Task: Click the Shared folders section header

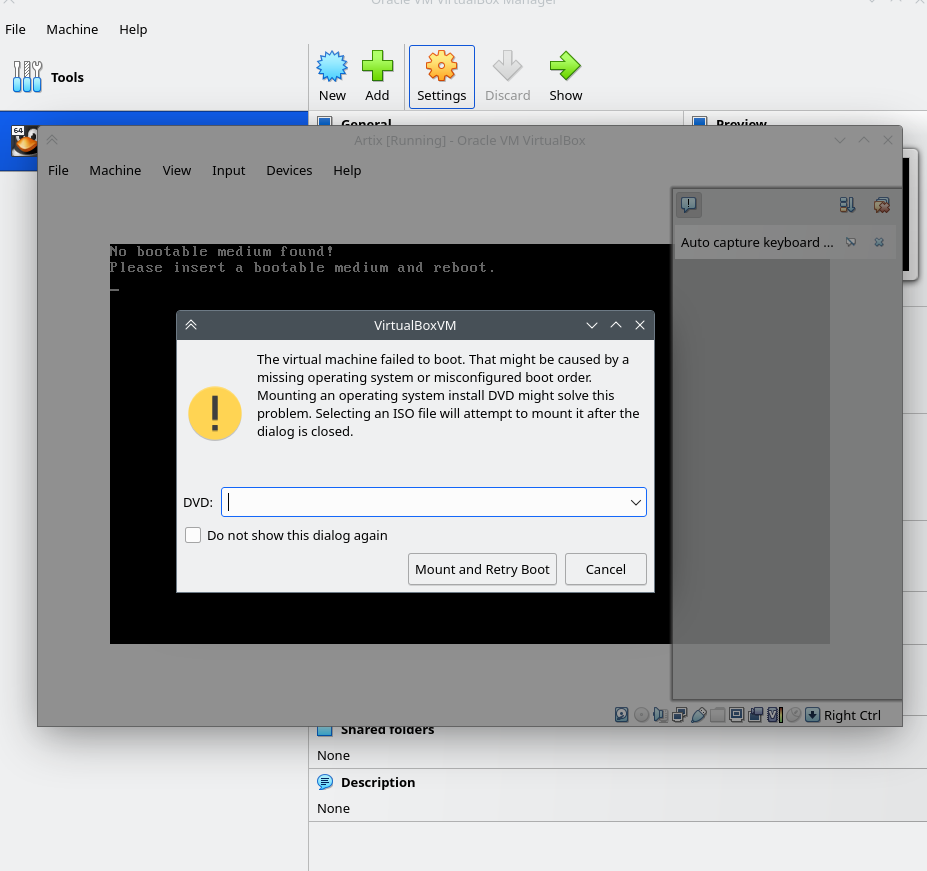Action: [x=387, y=730]
